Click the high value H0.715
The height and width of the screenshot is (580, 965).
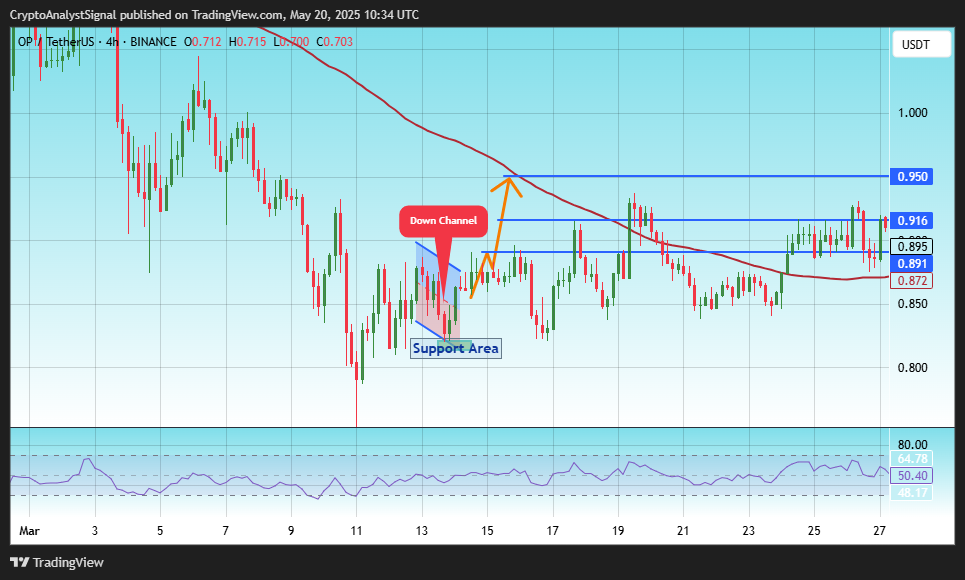[x=247, y=42]
